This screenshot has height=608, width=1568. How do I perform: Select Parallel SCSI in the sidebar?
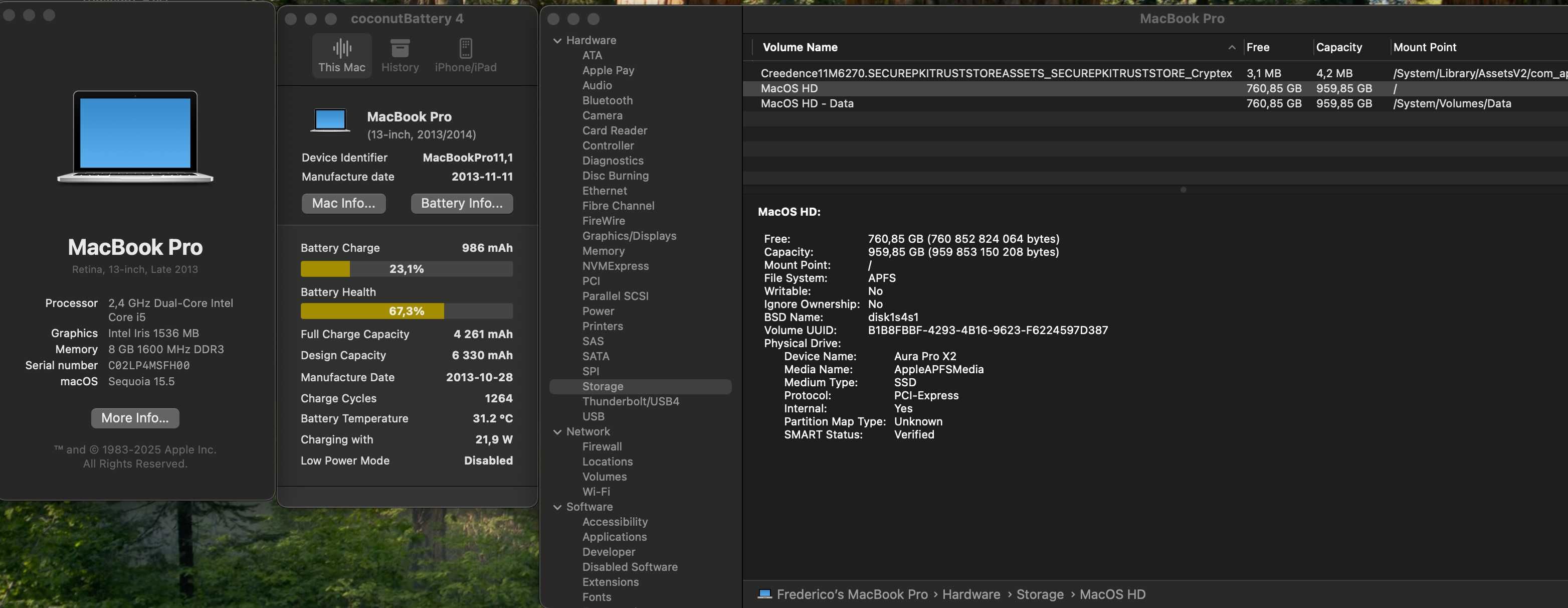coord(615,296)
